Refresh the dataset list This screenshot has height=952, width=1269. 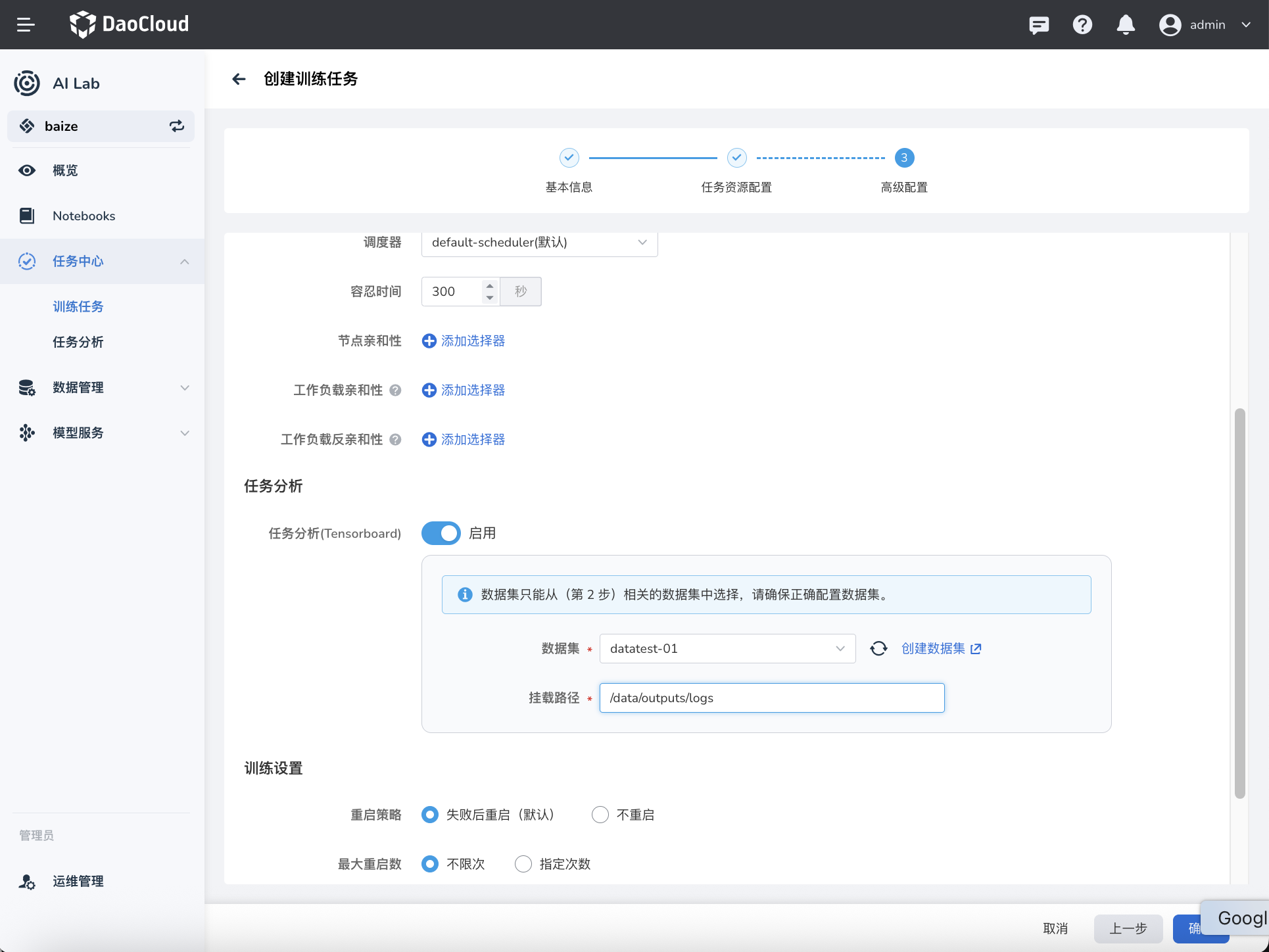pos(879,648)
